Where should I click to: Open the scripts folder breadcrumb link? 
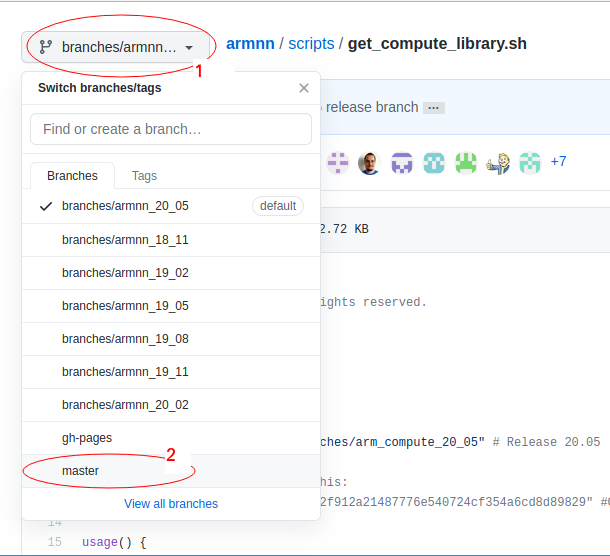(x=311, y=44)
